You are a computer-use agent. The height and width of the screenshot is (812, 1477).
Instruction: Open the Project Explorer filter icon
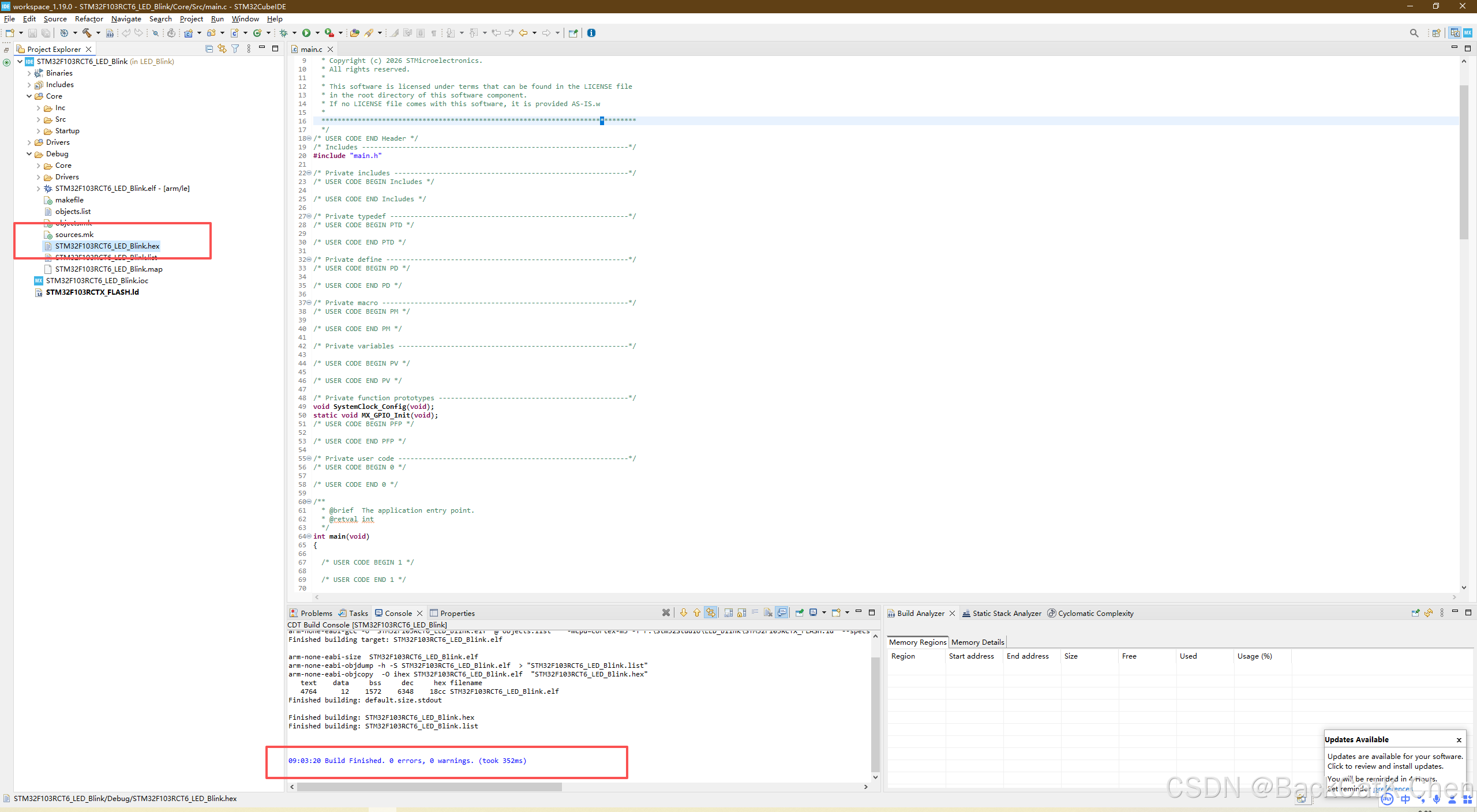pos(235,49)
